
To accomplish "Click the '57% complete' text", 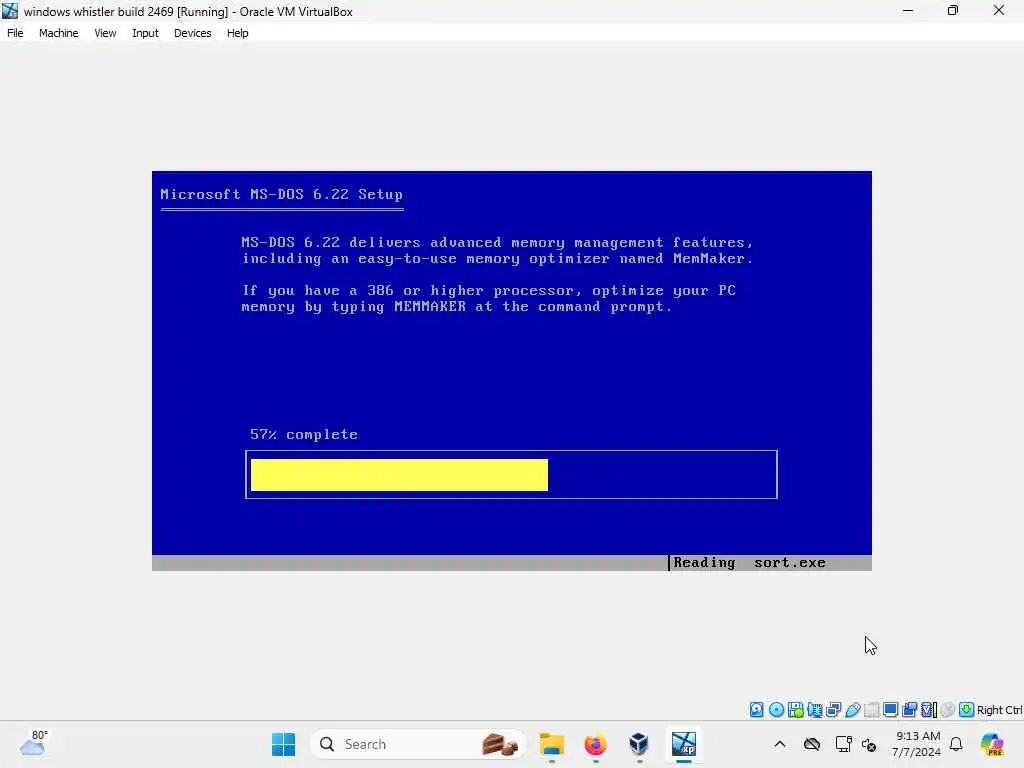I will click(304, 434).
